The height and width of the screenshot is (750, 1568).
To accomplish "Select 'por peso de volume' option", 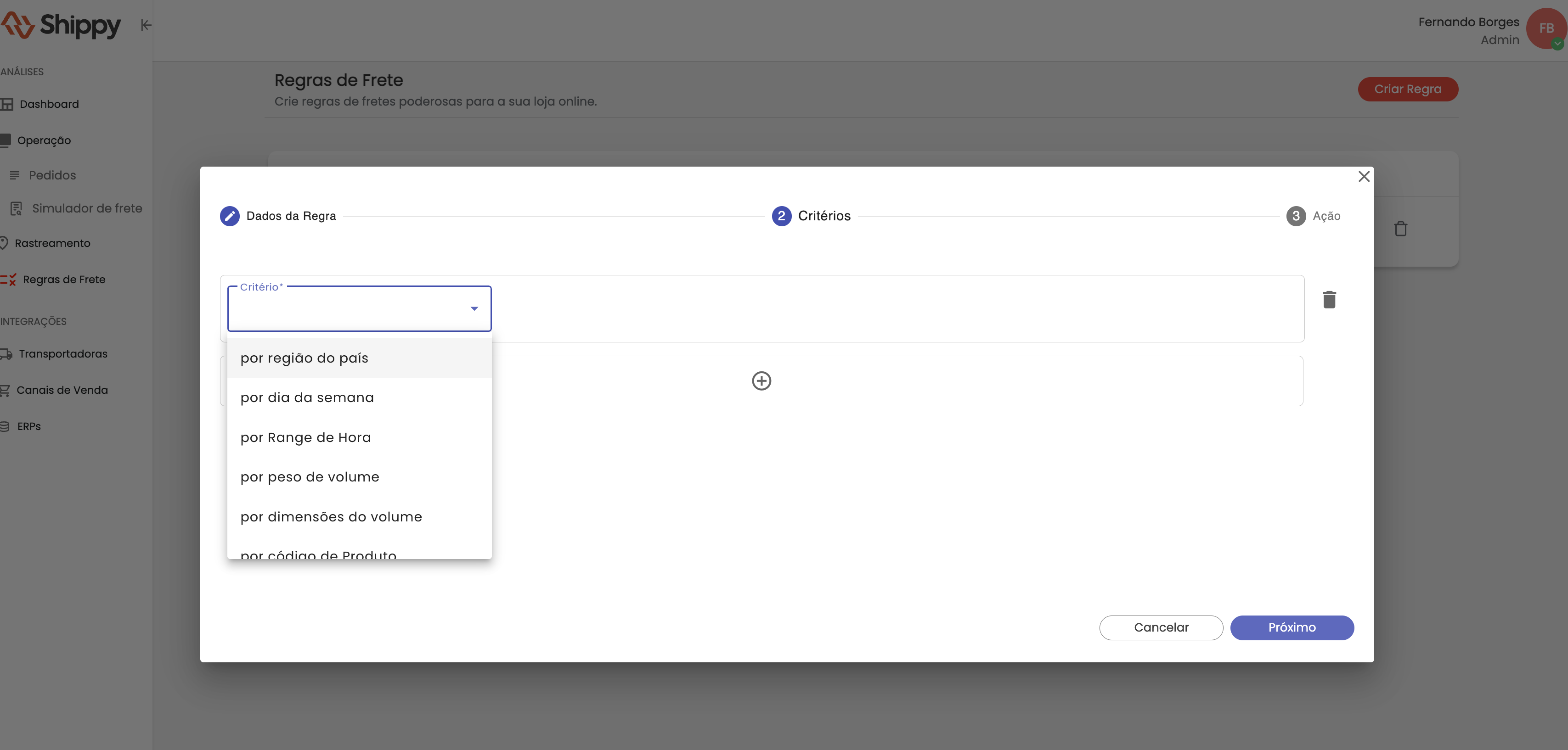I will pyautogui.click(x=309, y=477).
